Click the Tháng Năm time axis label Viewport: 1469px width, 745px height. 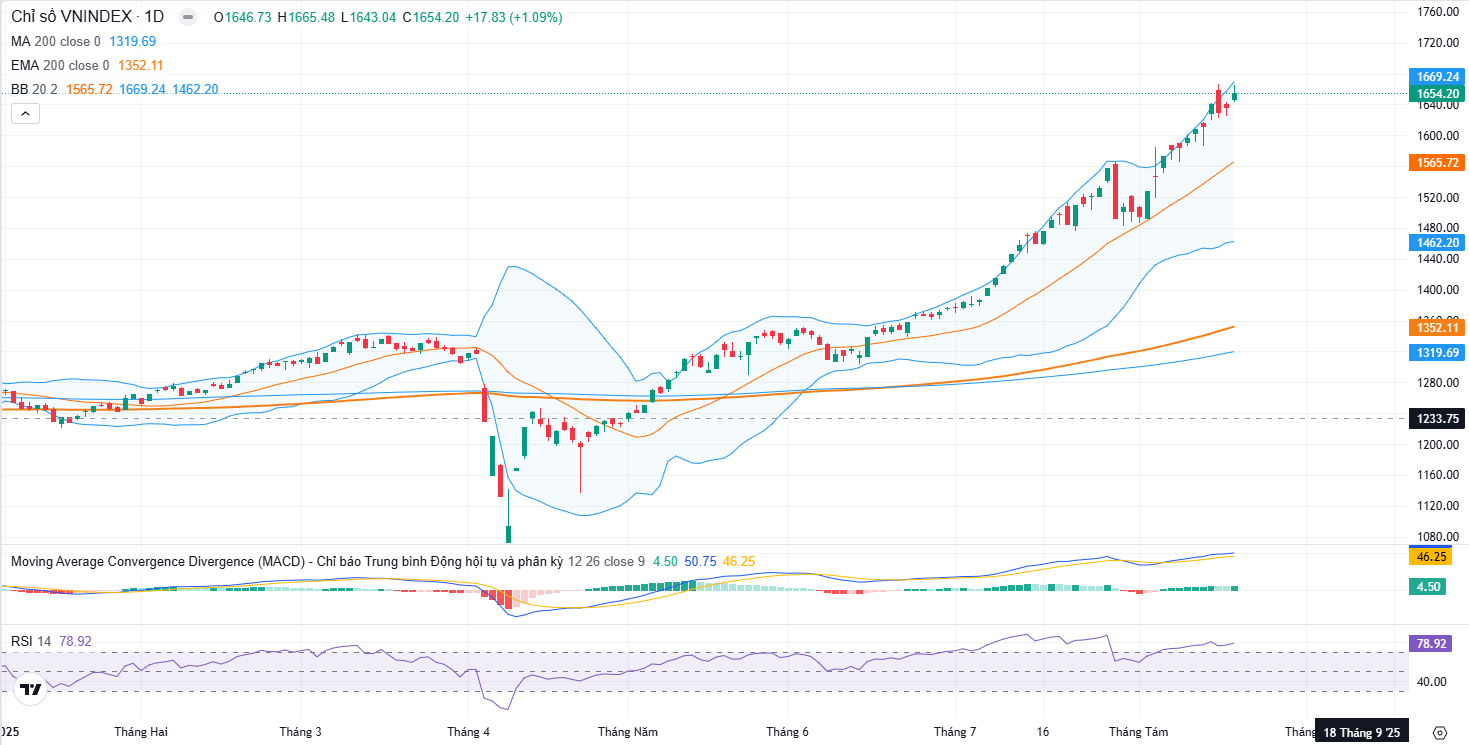(627, 732)
